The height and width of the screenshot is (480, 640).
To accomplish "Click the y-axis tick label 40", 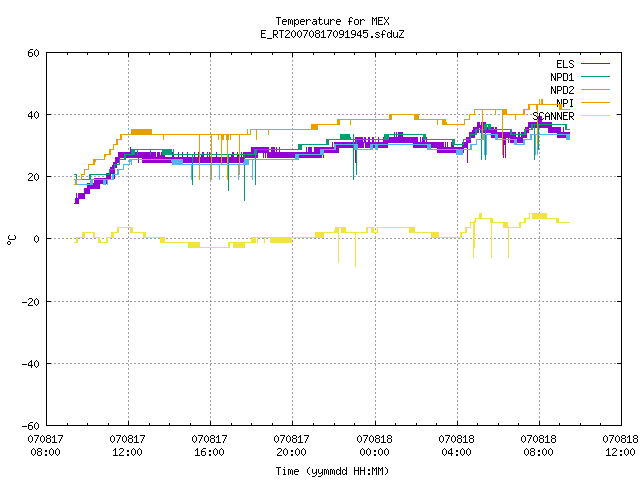I will click(33, 115).
